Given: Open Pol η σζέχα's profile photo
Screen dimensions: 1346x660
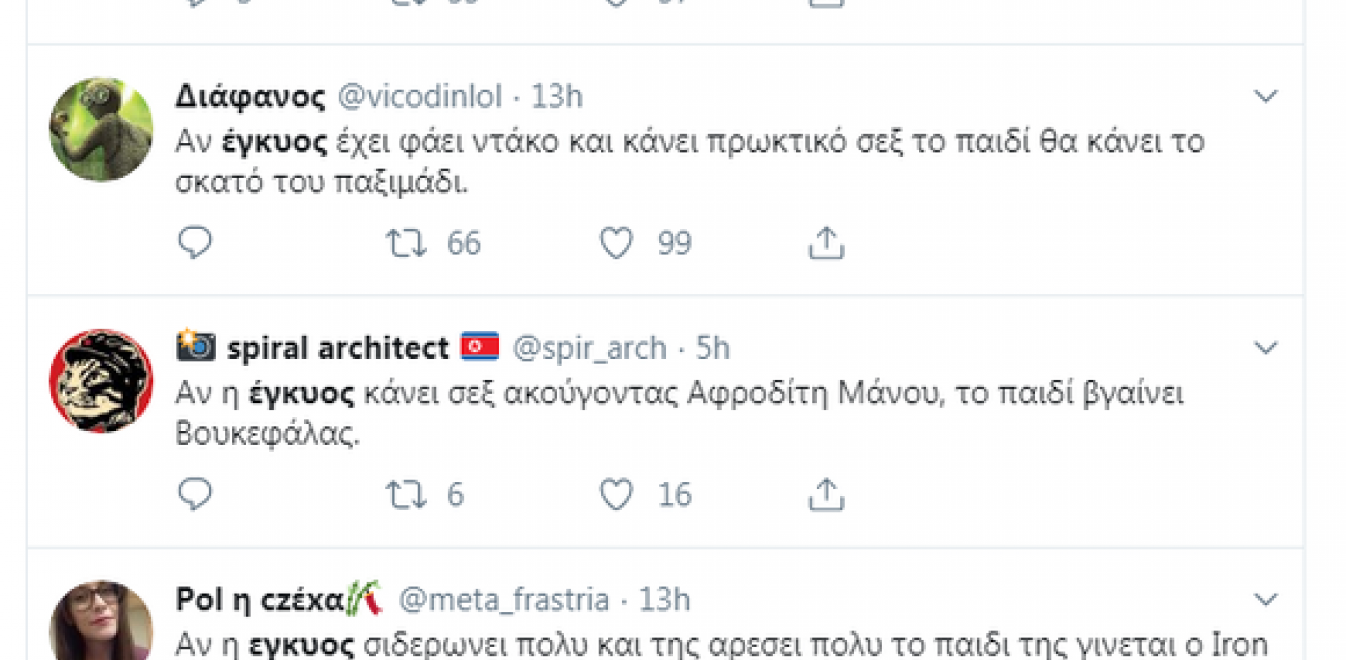Looking at the screenshot, I should [x=101, y=622].
